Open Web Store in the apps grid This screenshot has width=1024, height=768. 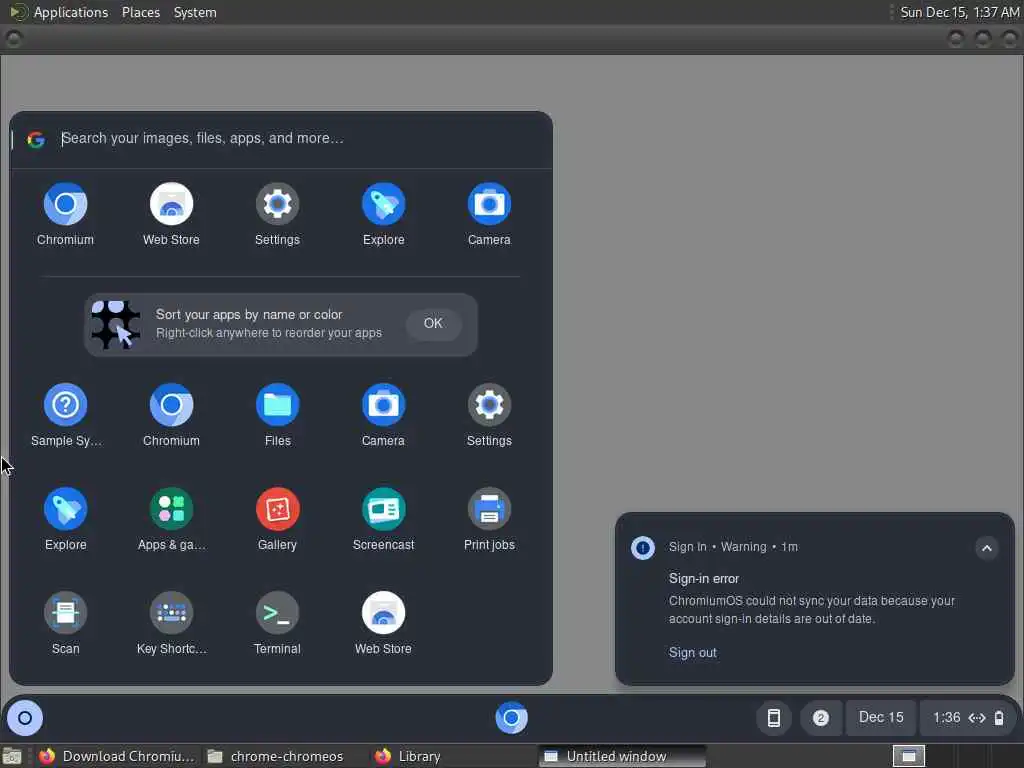click(x=383, y=623)
